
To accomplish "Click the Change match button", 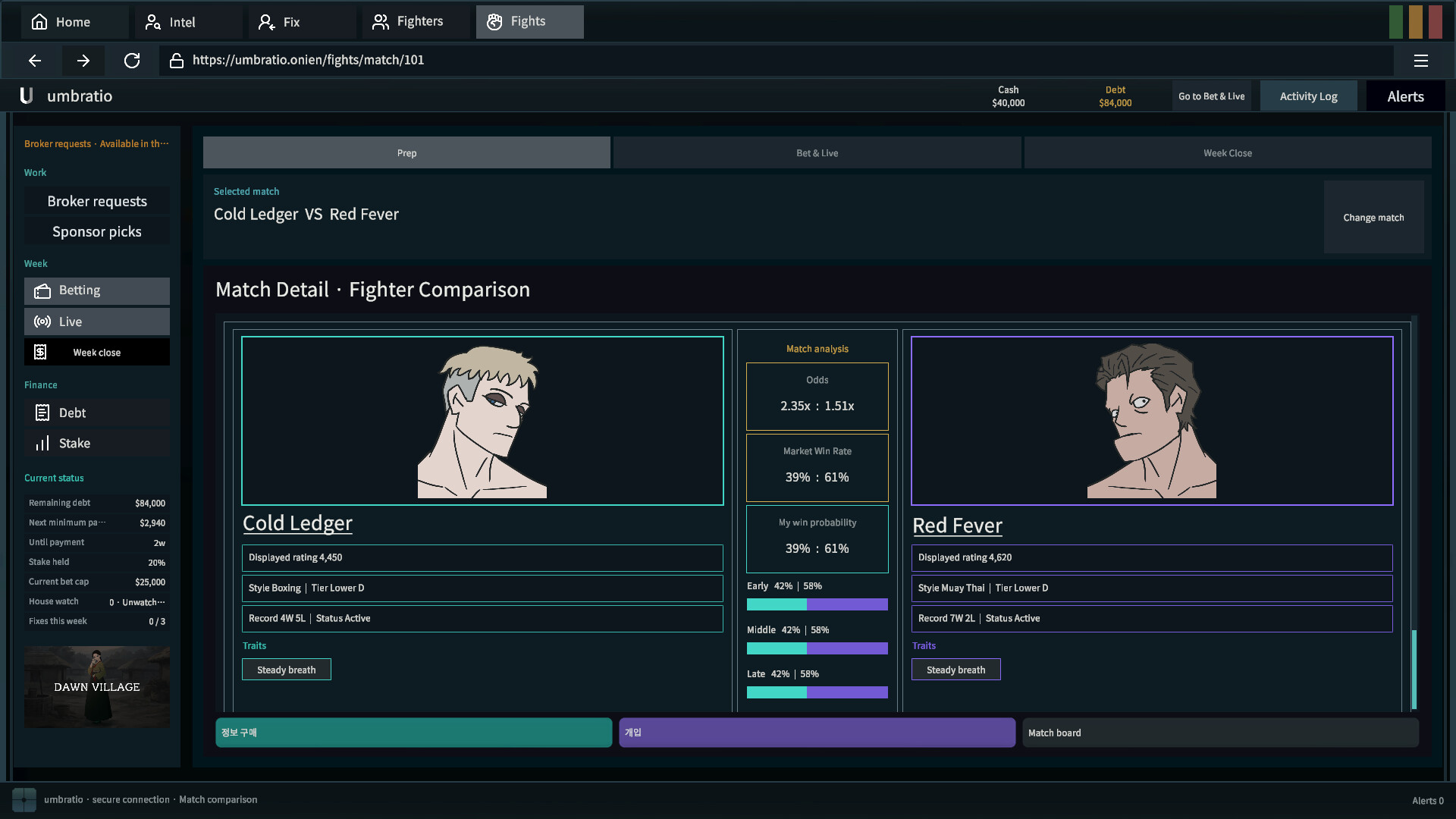I will [x=1373, y=218].
